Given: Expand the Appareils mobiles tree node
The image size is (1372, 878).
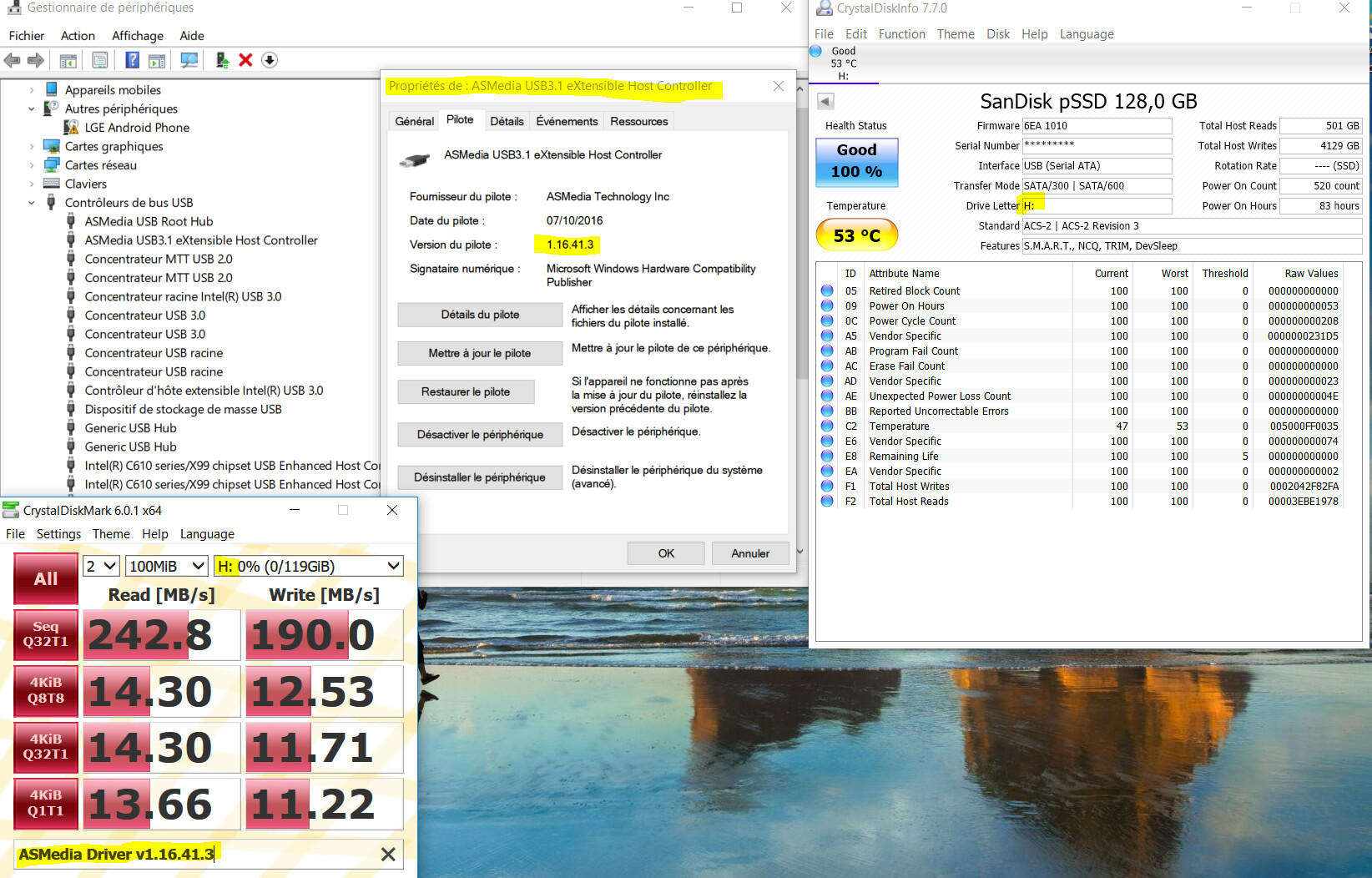Looking at the screenshot, I should [32, 90].
